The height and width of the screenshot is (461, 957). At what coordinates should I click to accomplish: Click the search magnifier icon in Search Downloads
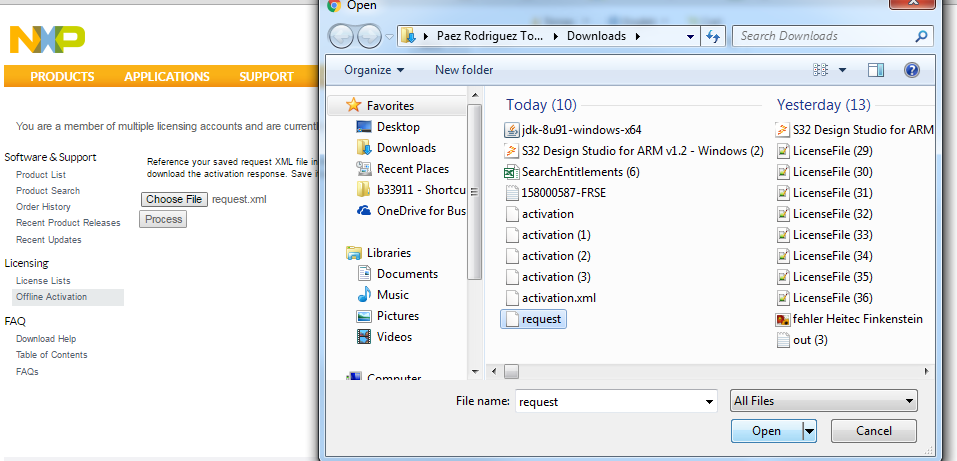click(921, 36)
